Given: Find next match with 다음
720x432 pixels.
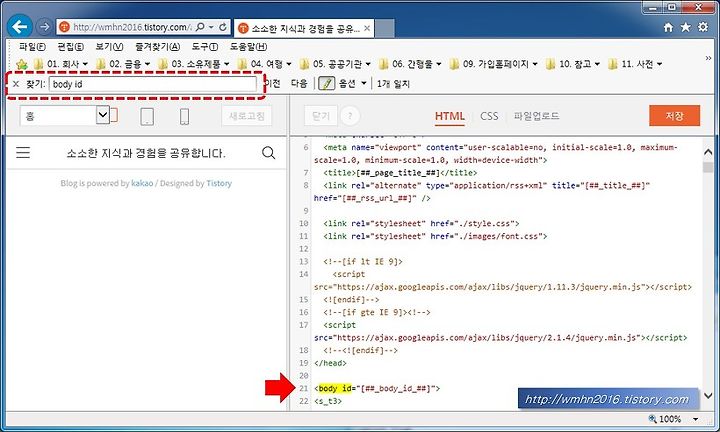Looking at the screenshot, I should click(x=299, y=84).
